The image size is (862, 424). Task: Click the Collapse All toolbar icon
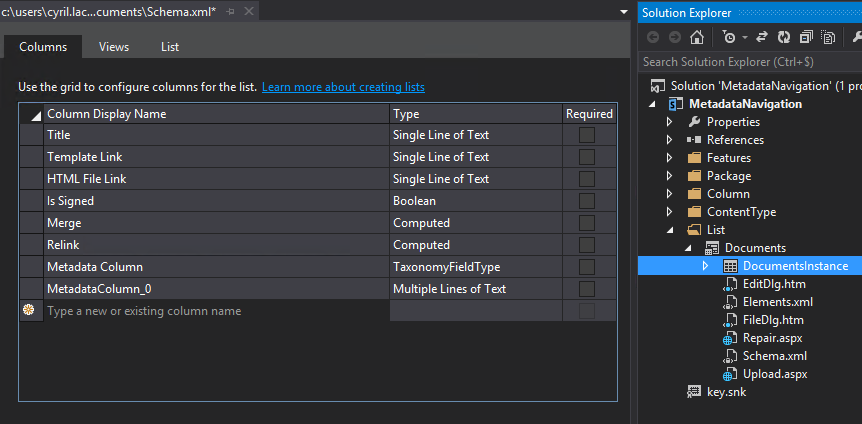(806, 37)
